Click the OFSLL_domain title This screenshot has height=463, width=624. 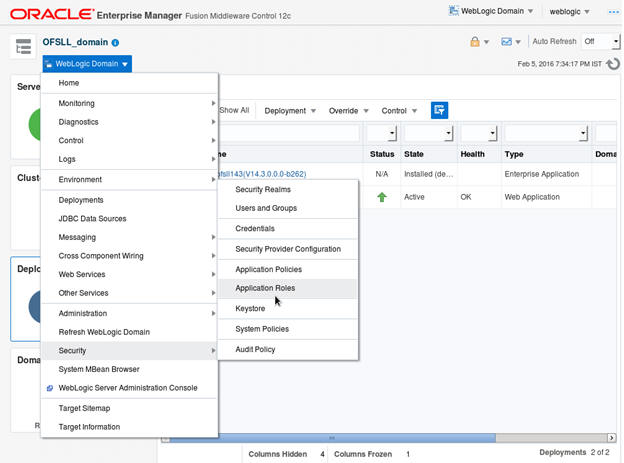[x=75, y=42]
